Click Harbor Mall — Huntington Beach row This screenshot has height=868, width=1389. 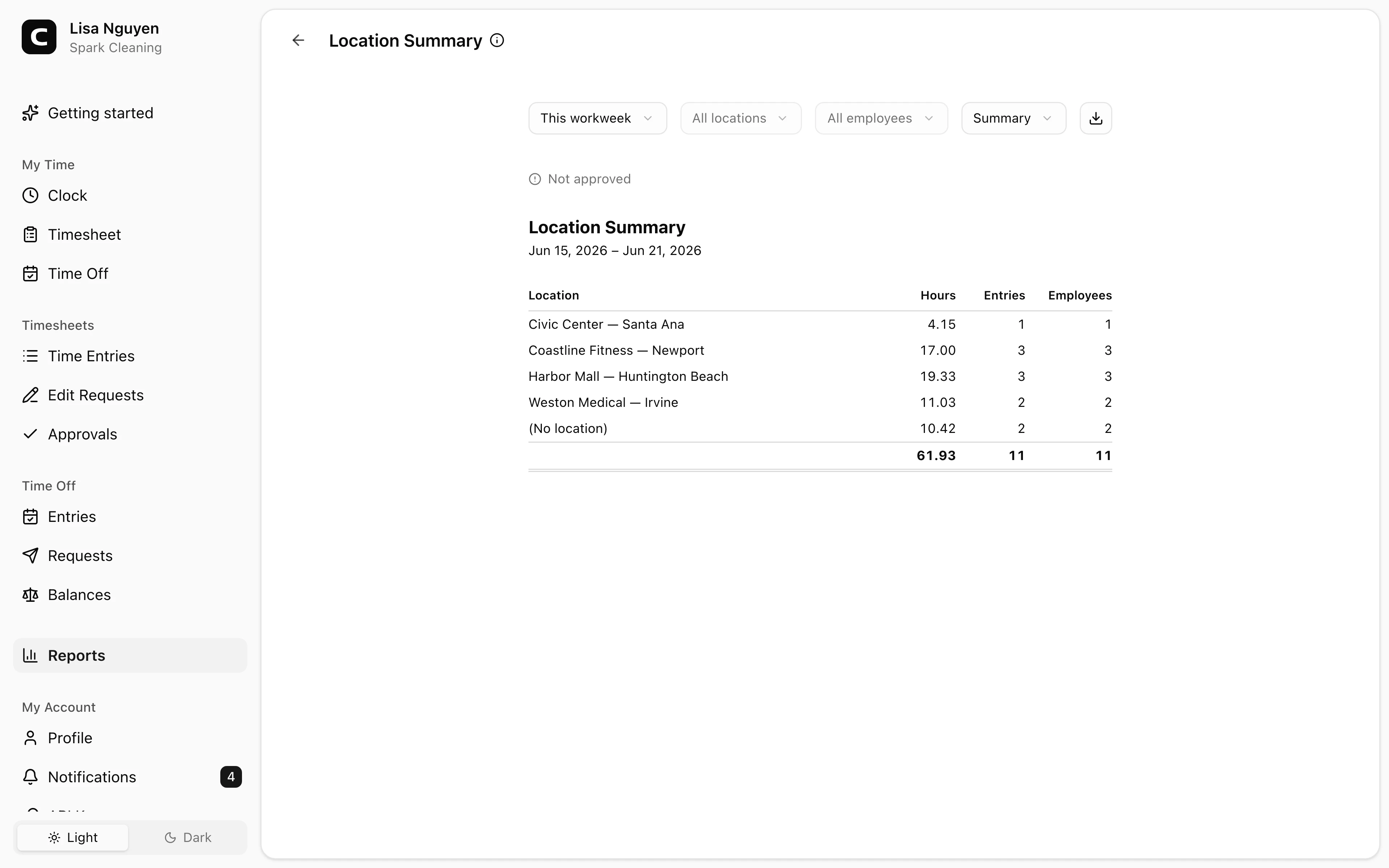820,376
